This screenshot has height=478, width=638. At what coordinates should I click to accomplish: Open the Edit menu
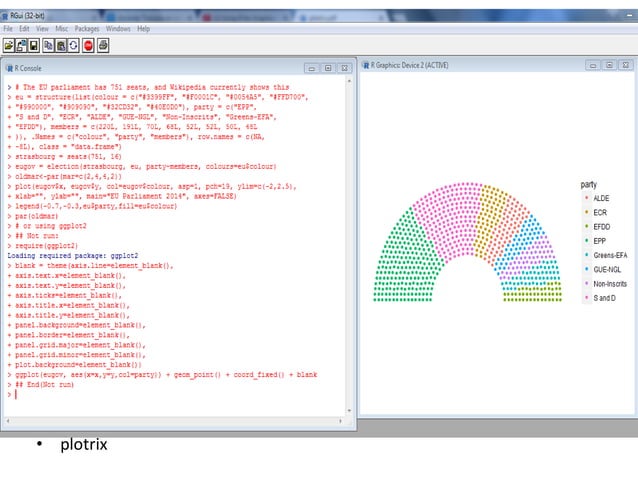[25, 29]
